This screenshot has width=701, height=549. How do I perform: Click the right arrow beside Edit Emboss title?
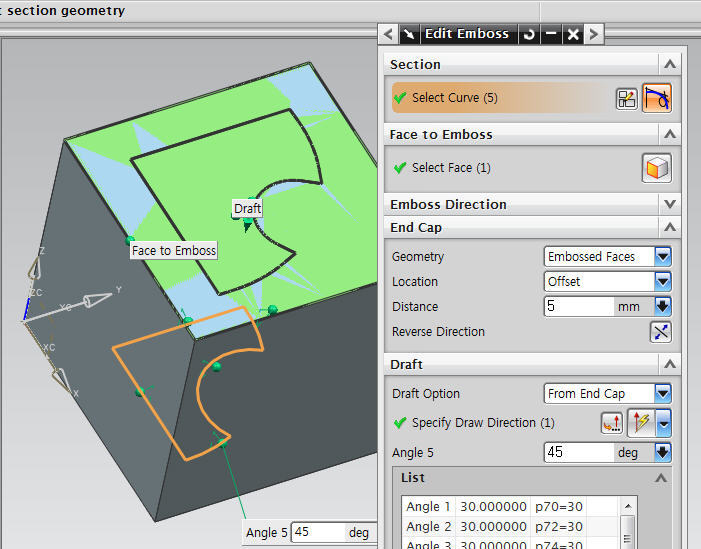pyautogui.click(x=594, y=34)
